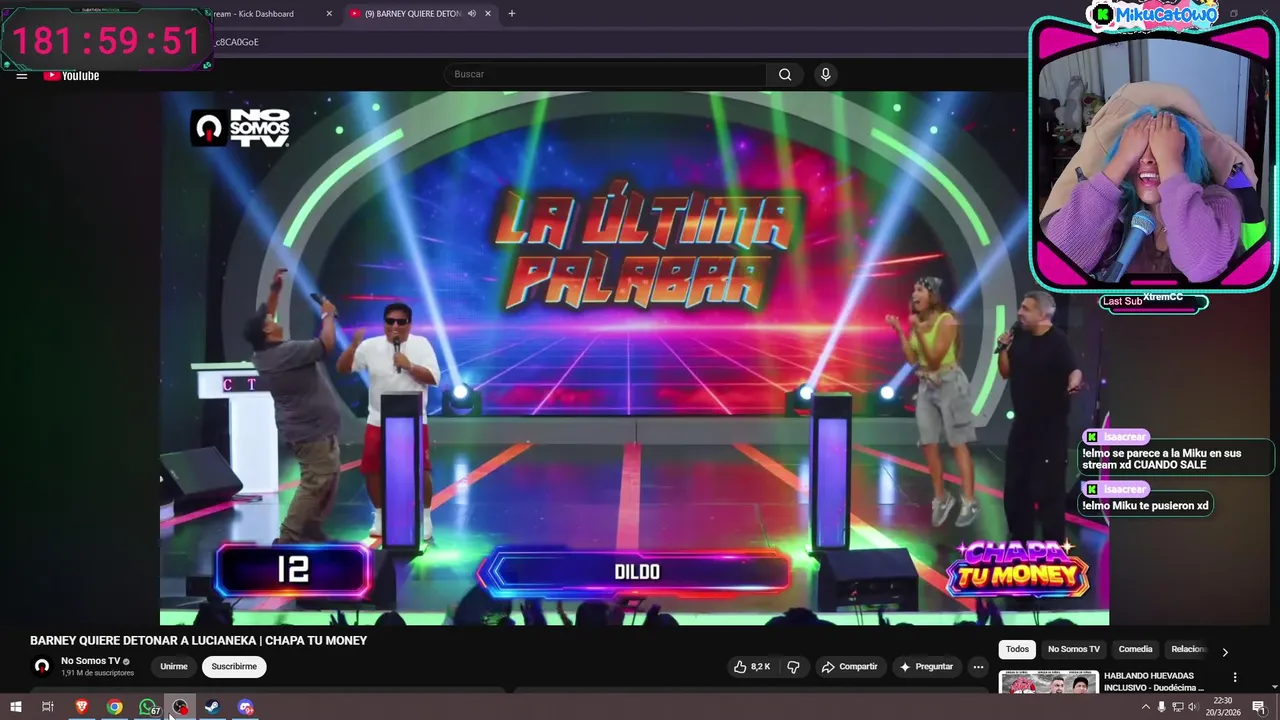Select the Comedia filter chip

tap(1135, 649)
